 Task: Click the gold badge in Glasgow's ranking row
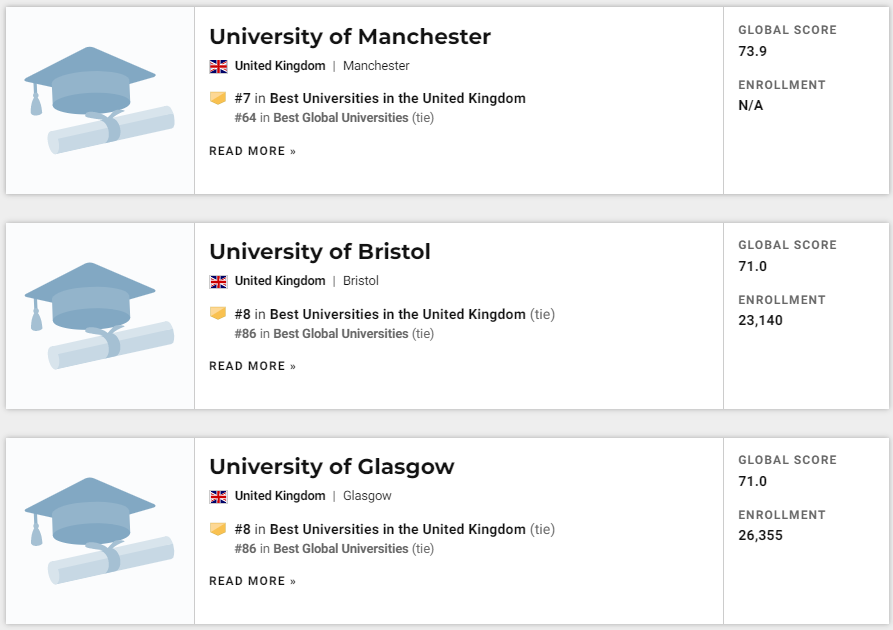[218, 528]
